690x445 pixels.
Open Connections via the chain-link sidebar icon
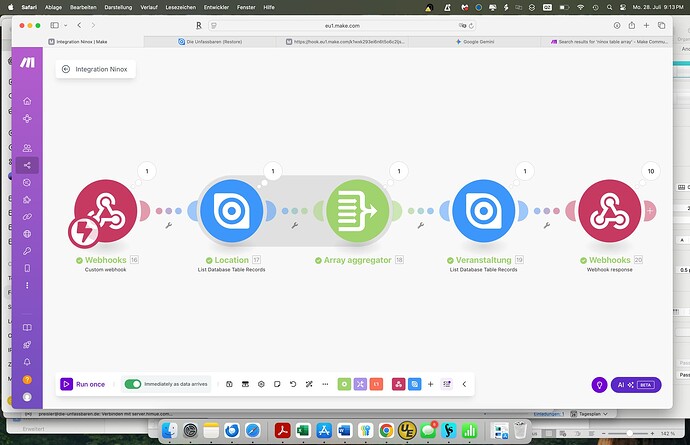27,217
